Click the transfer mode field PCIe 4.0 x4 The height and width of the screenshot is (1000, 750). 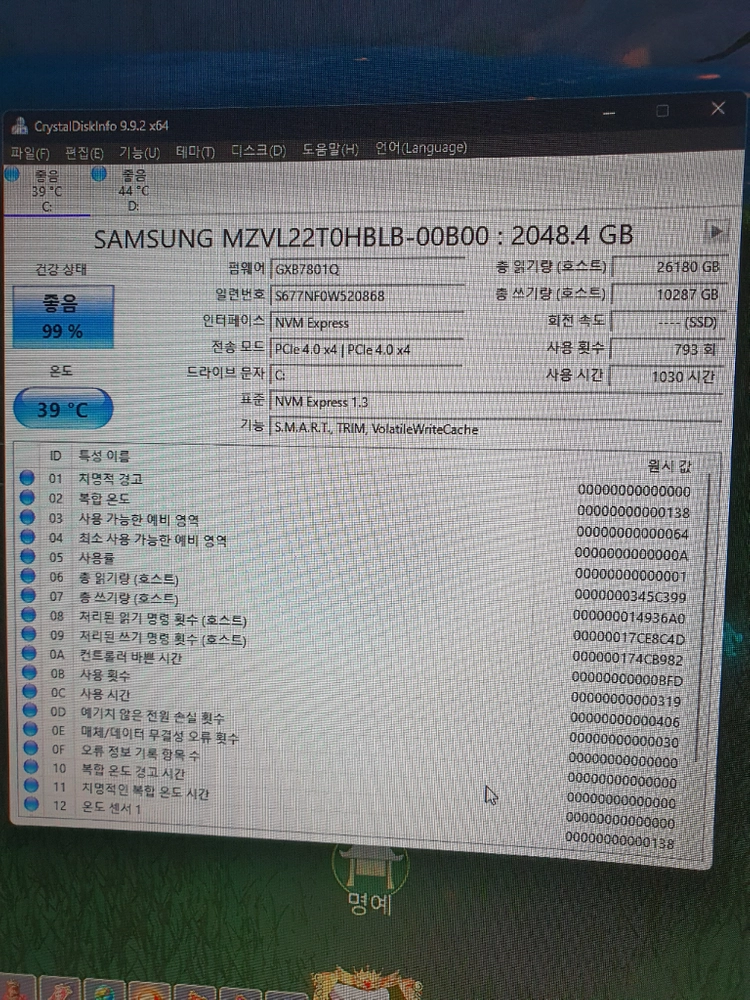click(x=367, y=349)
